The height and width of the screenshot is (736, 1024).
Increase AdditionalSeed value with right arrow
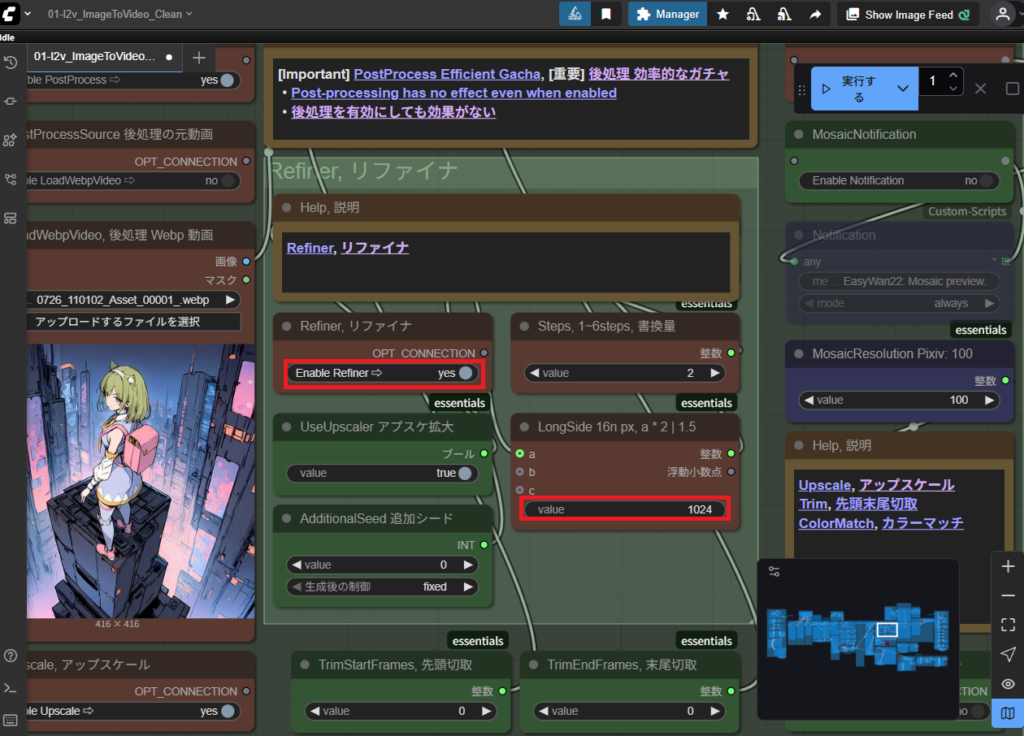pos(468,565)
